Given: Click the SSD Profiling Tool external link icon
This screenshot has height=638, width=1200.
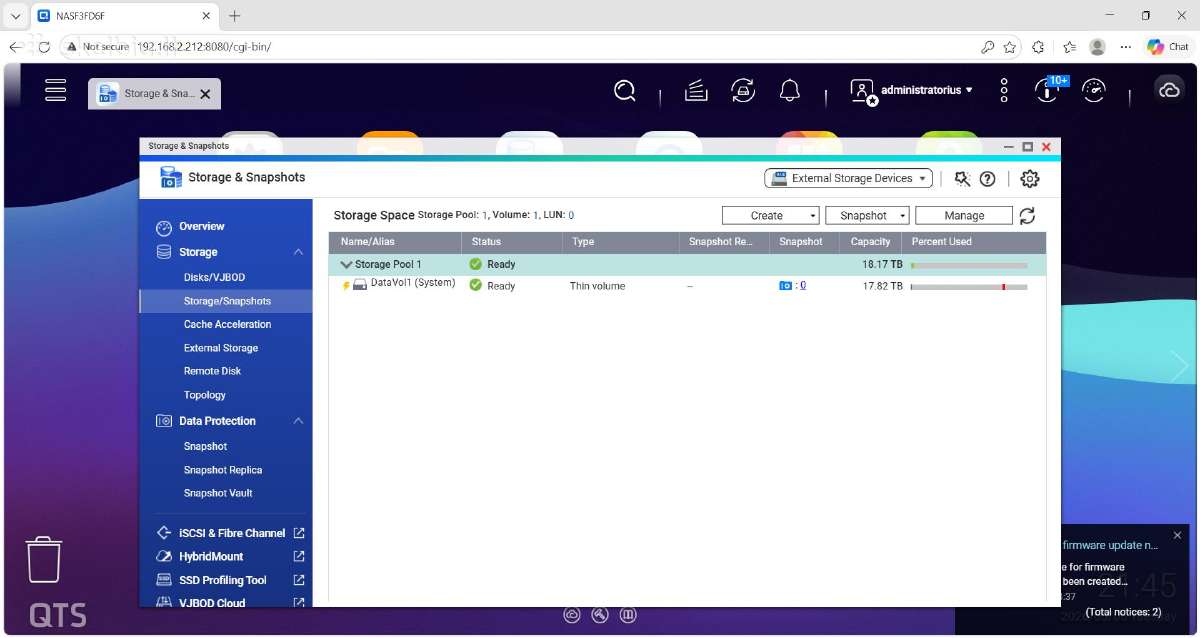Looking at the screenshot, I should coord(298,580).
